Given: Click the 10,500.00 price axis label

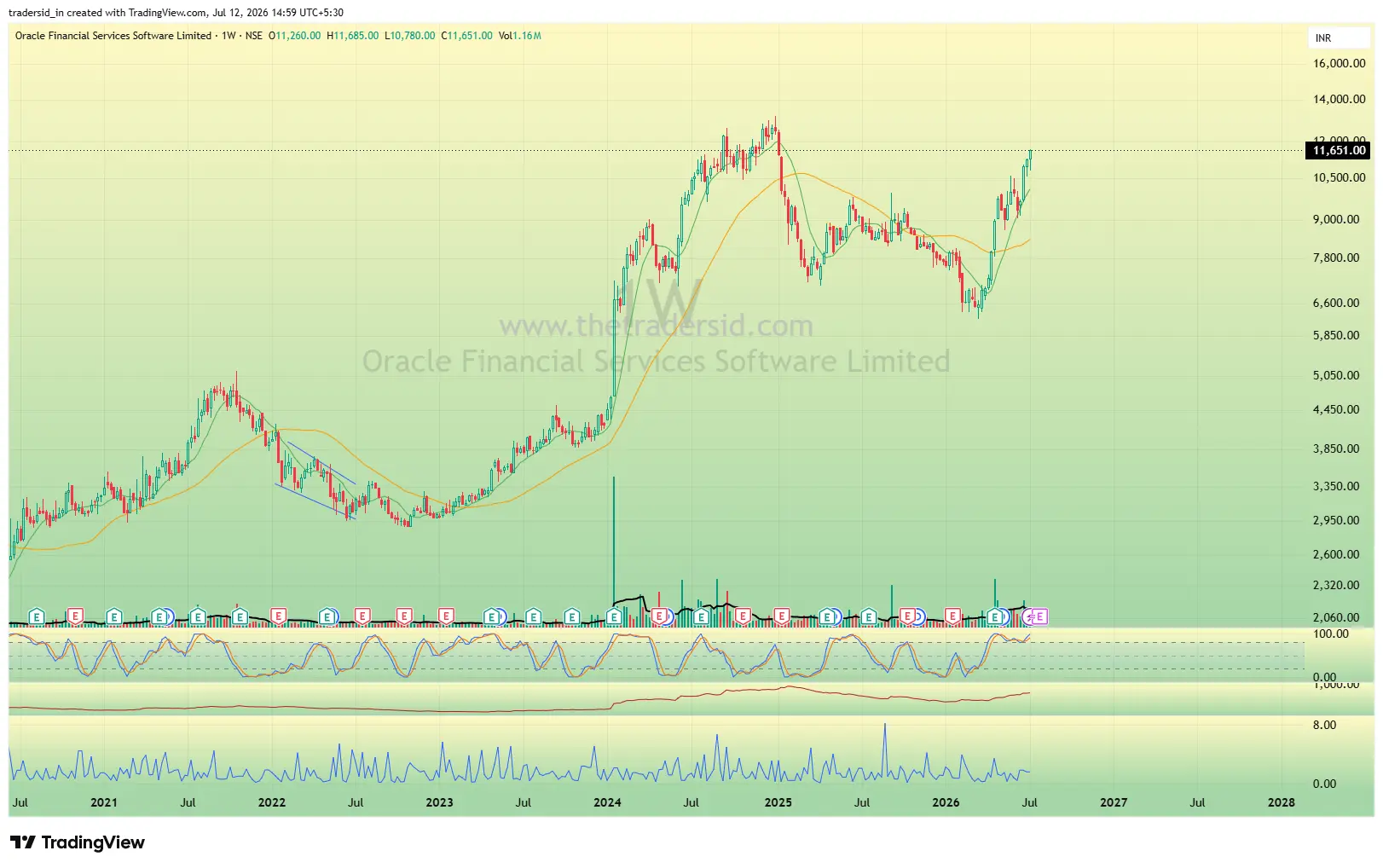Looking at the screenshot, I should (1339, 177).
